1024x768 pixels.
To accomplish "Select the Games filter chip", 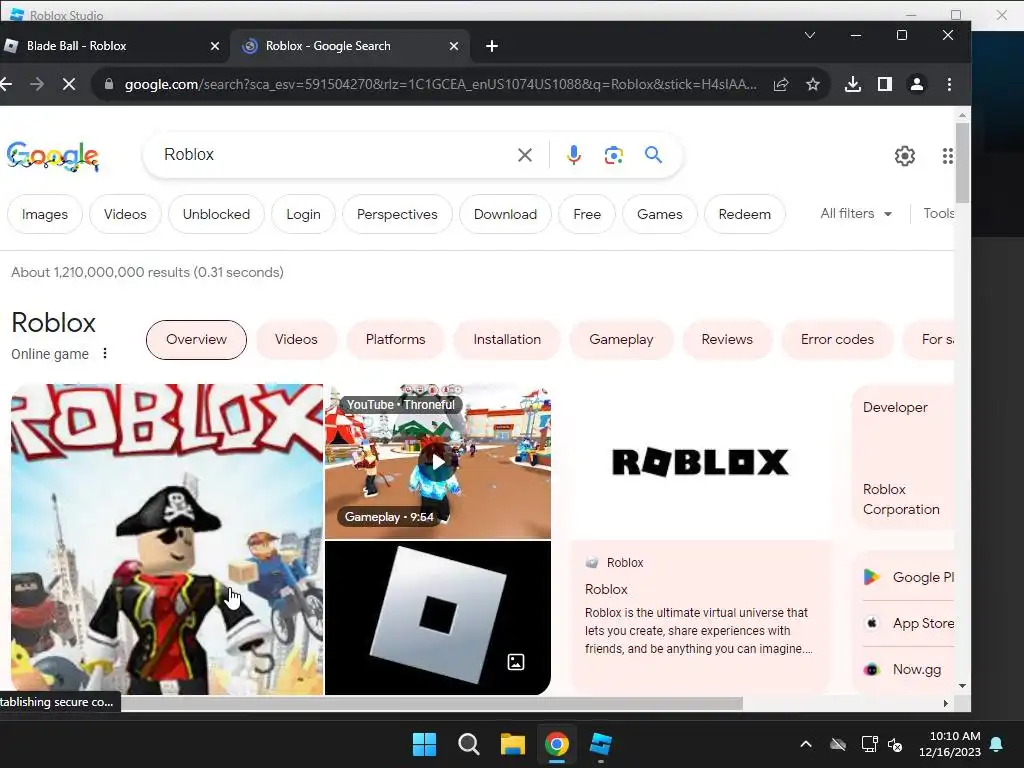I will click(660, 214).
